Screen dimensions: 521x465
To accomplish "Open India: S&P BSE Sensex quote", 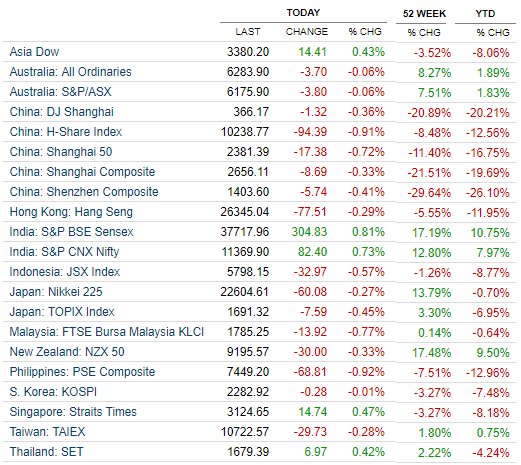I will coord(71,232).
